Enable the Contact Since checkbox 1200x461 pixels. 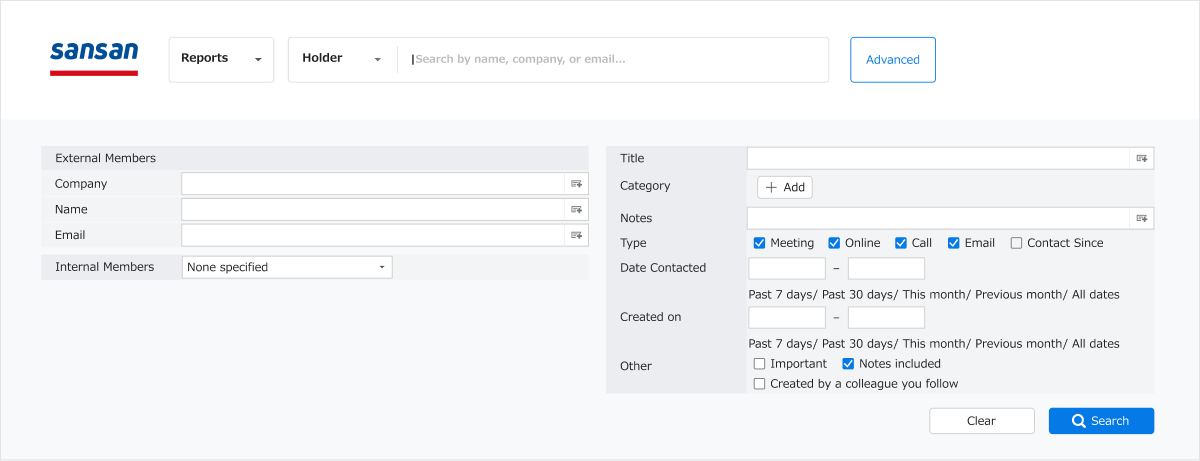(x=1016, y=243)
